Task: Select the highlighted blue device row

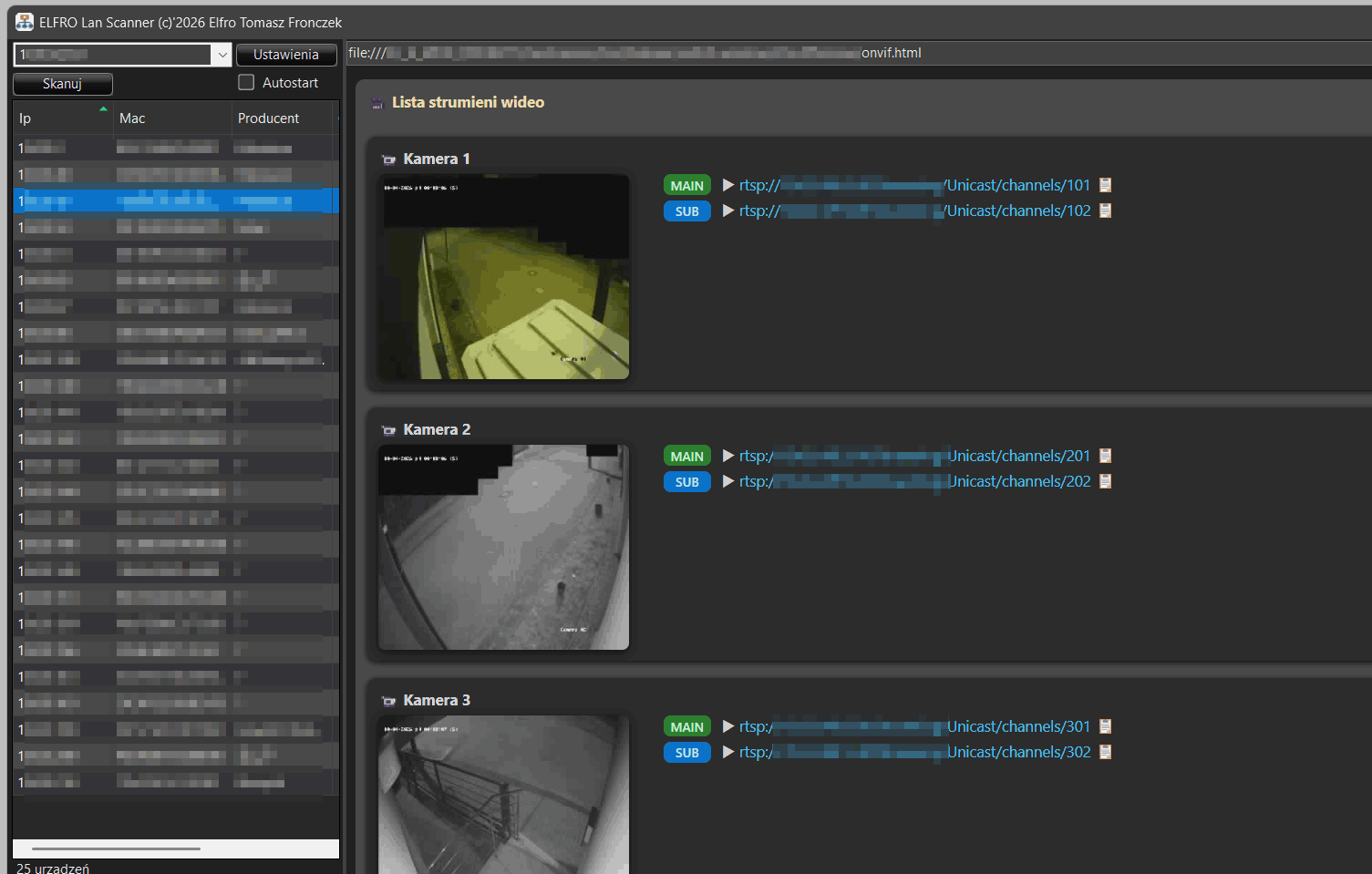Action: 173,201
